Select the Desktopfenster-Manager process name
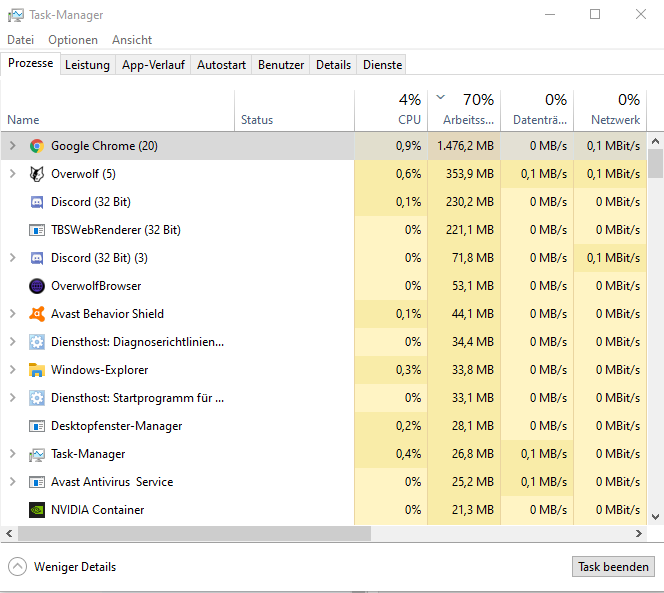This screenshot has height=593, width=664. 116,426
